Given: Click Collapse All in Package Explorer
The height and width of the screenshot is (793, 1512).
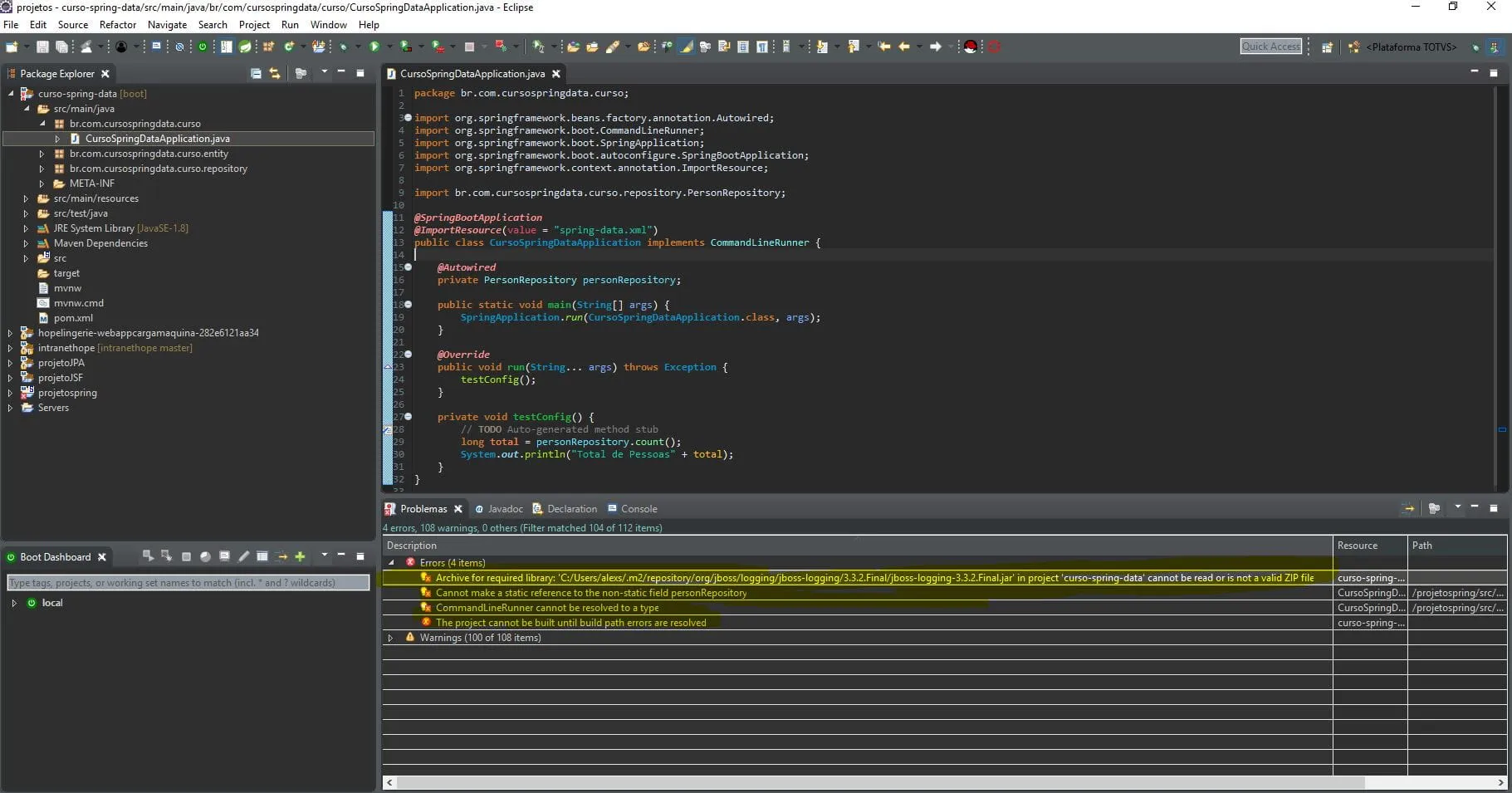Looking at the screenshot, I should (256, 74).
